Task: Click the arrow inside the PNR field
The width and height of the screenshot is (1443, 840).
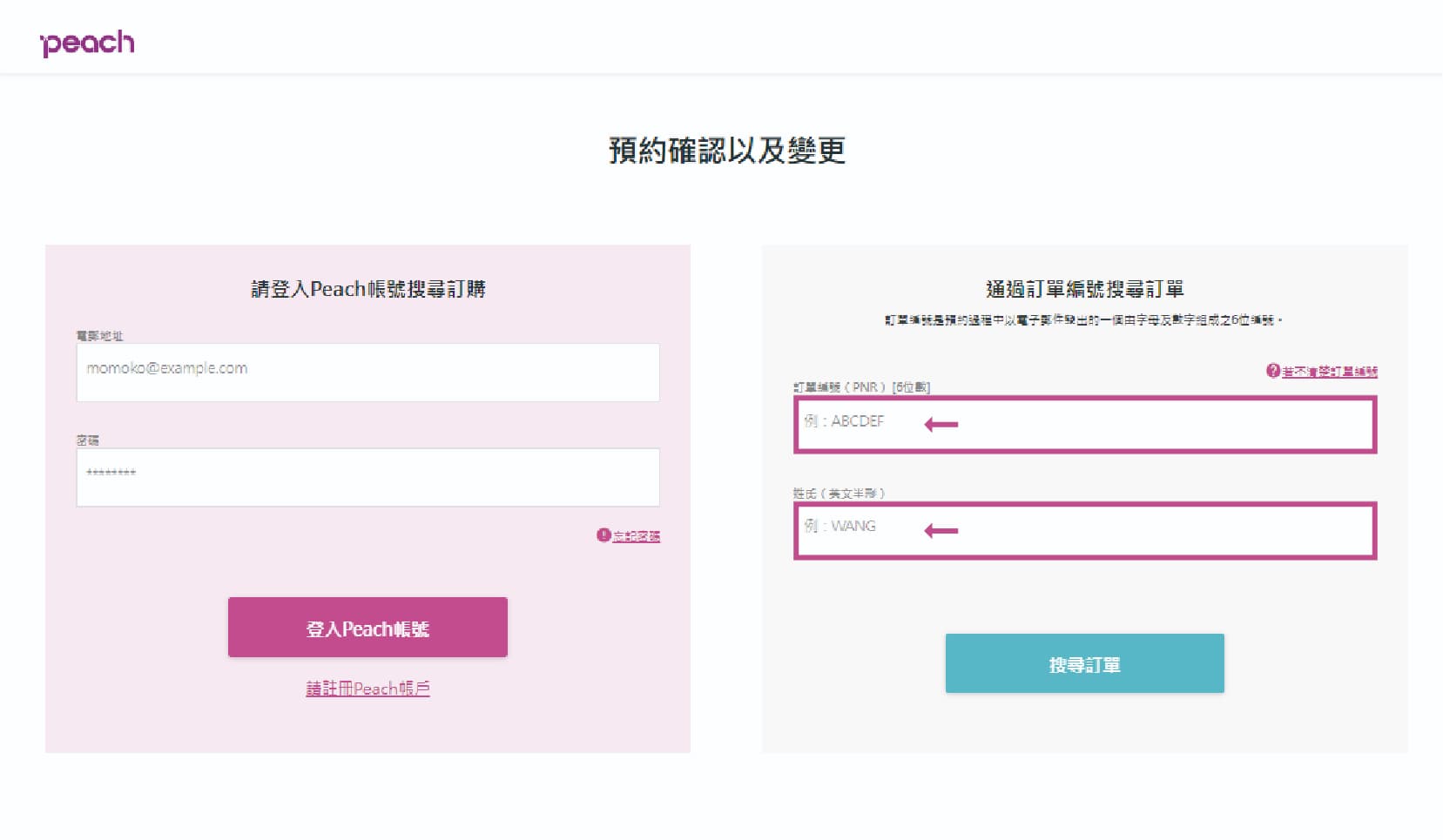Action: 941,425
